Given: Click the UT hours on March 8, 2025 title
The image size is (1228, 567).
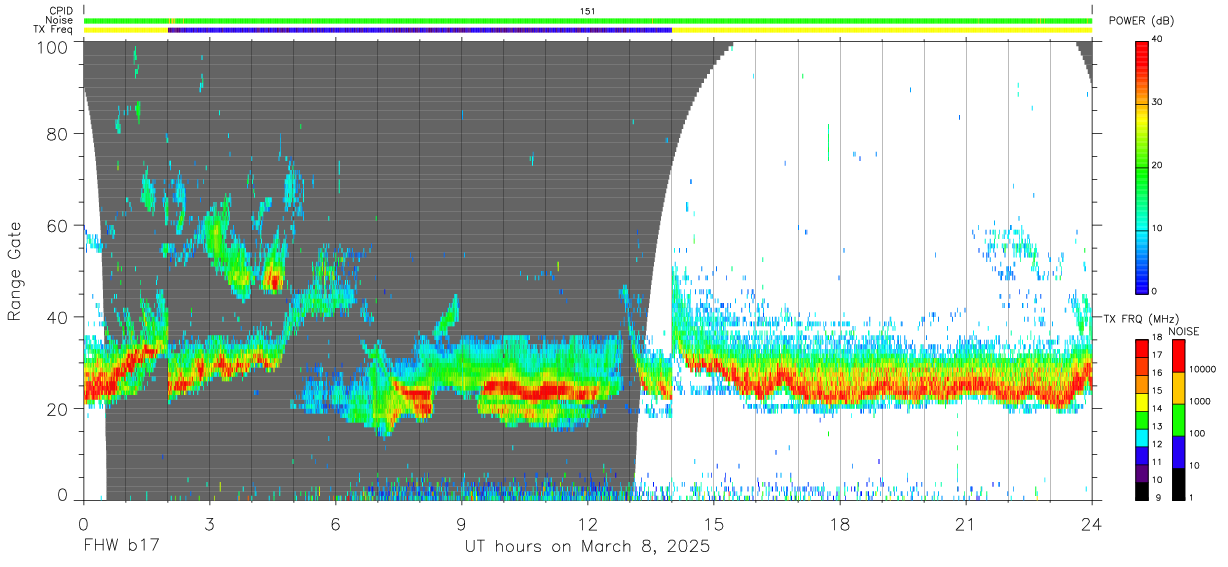Looking at the screenshot, I should pos(587,547).
